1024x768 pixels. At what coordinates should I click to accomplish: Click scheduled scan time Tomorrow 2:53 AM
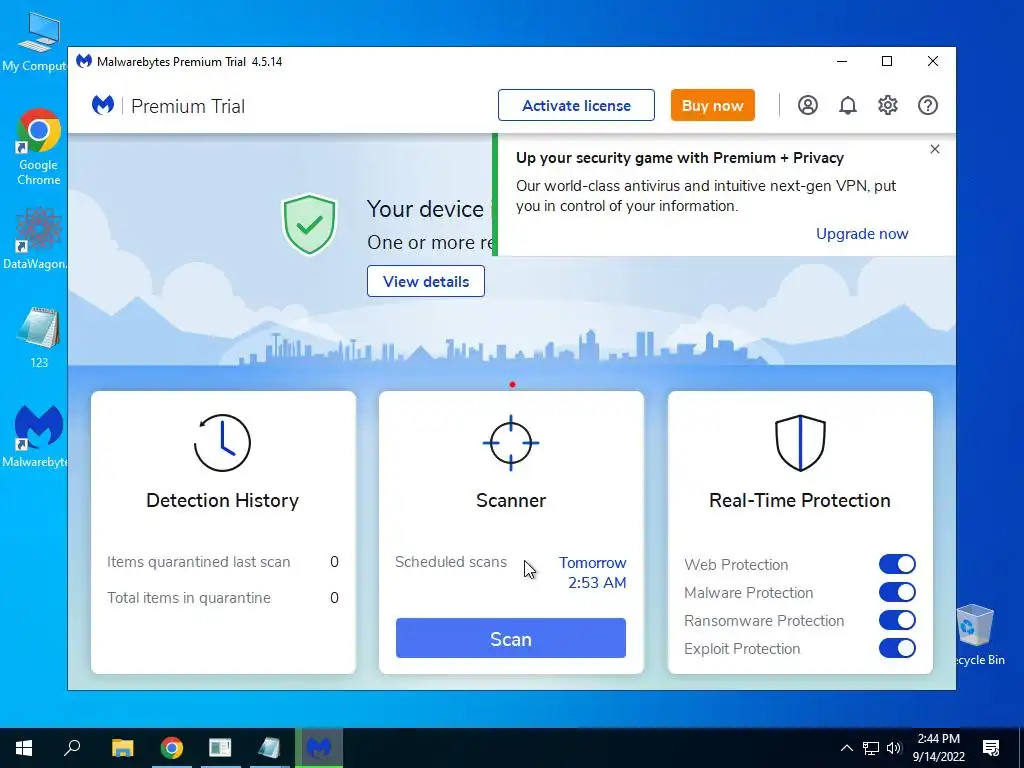tap(593, 573)
